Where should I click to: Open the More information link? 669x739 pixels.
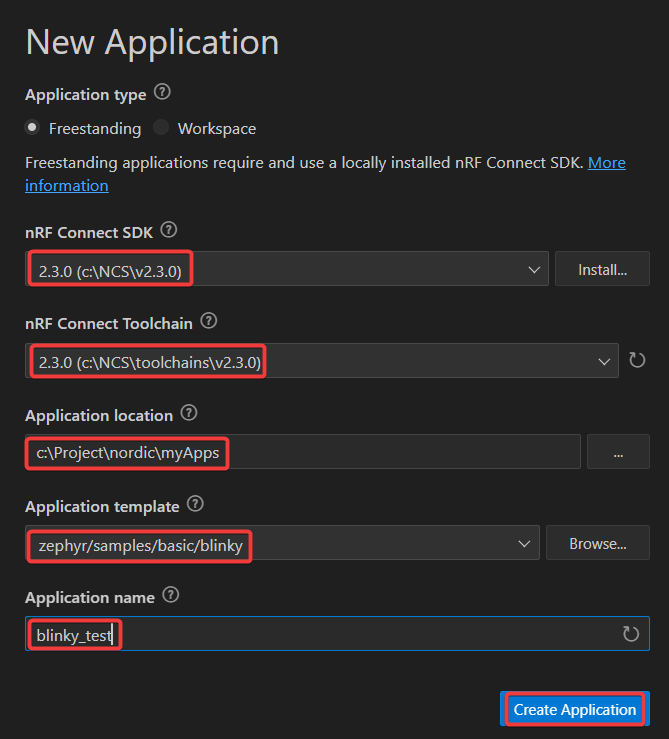coord(607,163)
